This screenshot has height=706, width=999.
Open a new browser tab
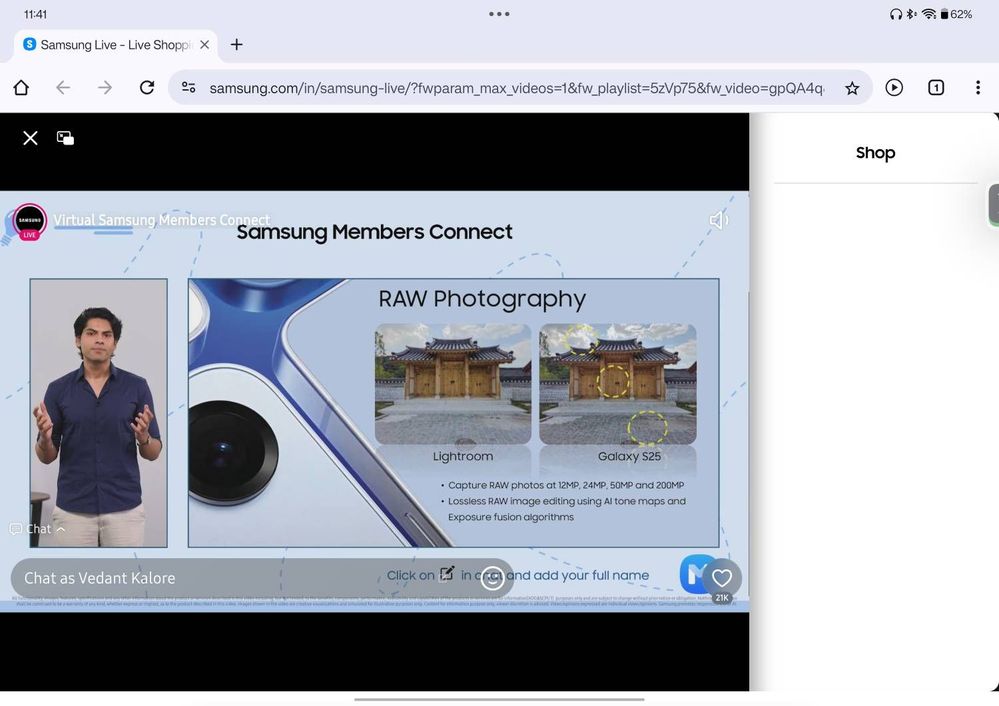(236, 45)
